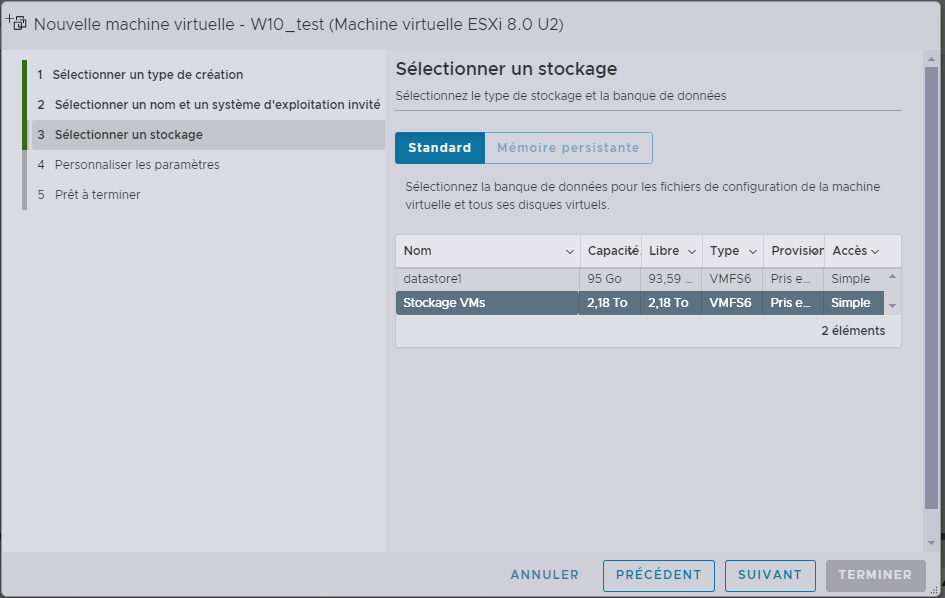Image resolution: width=945 pixels, height=598 pixels.
Task: Open the Type column chevron menu
Action: point(753,251)
